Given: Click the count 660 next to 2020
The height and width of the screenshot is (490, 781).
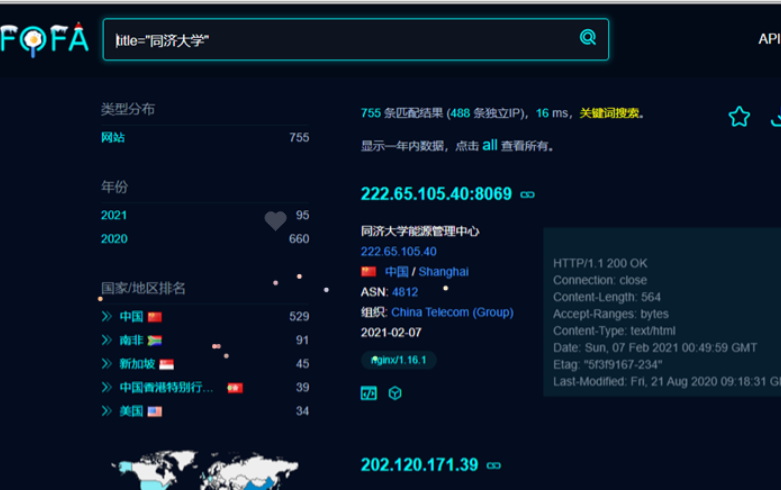Looking at the screenshot, I should coord(299,239).
